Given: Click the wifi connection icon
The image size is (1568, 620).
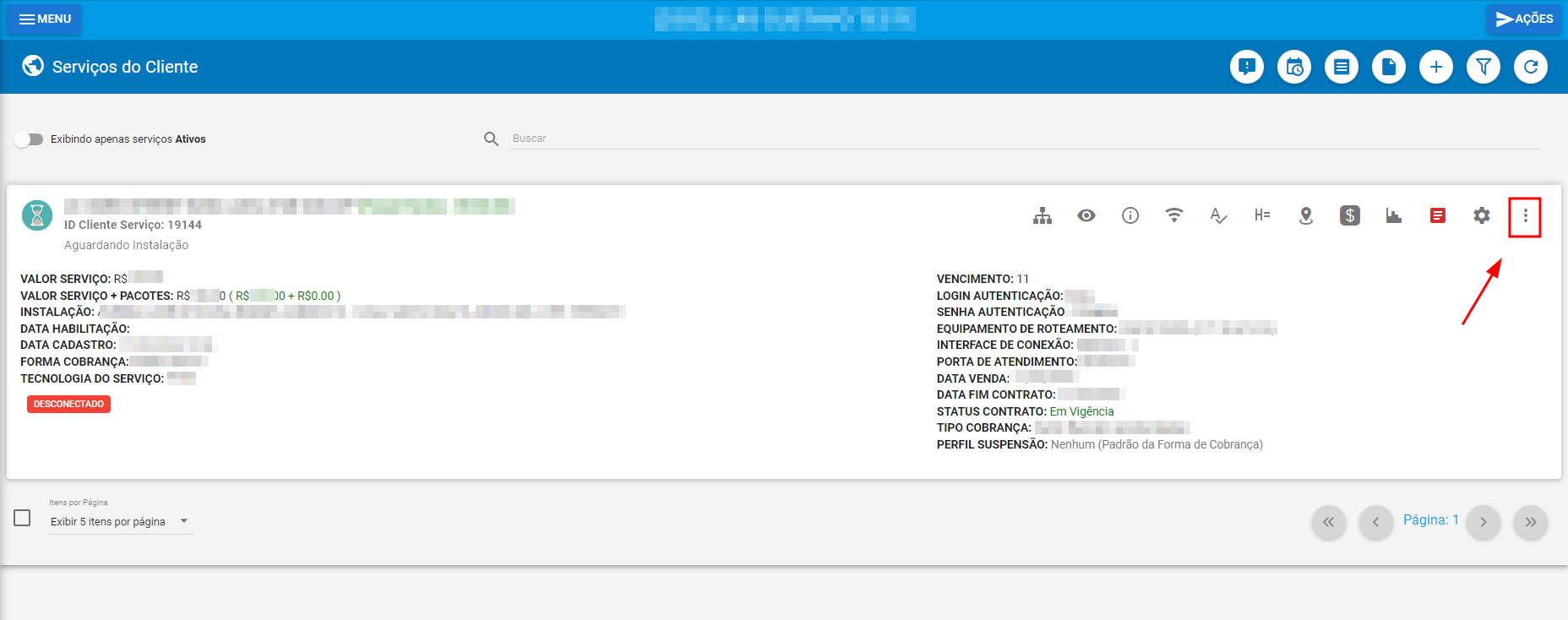Looking at the screenshot, I should tap(1174, 215).
